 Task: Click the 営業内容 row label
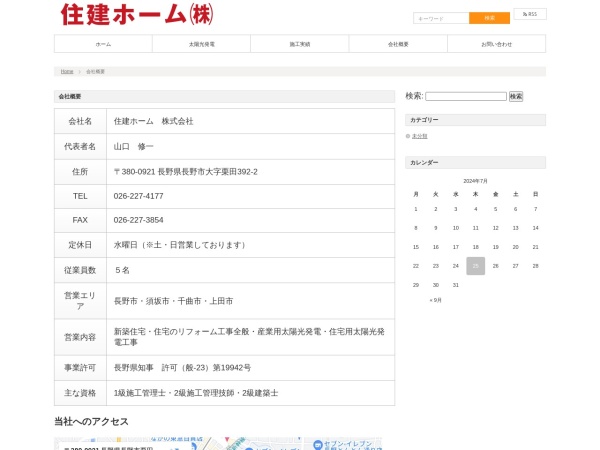(x=80, y=337)
